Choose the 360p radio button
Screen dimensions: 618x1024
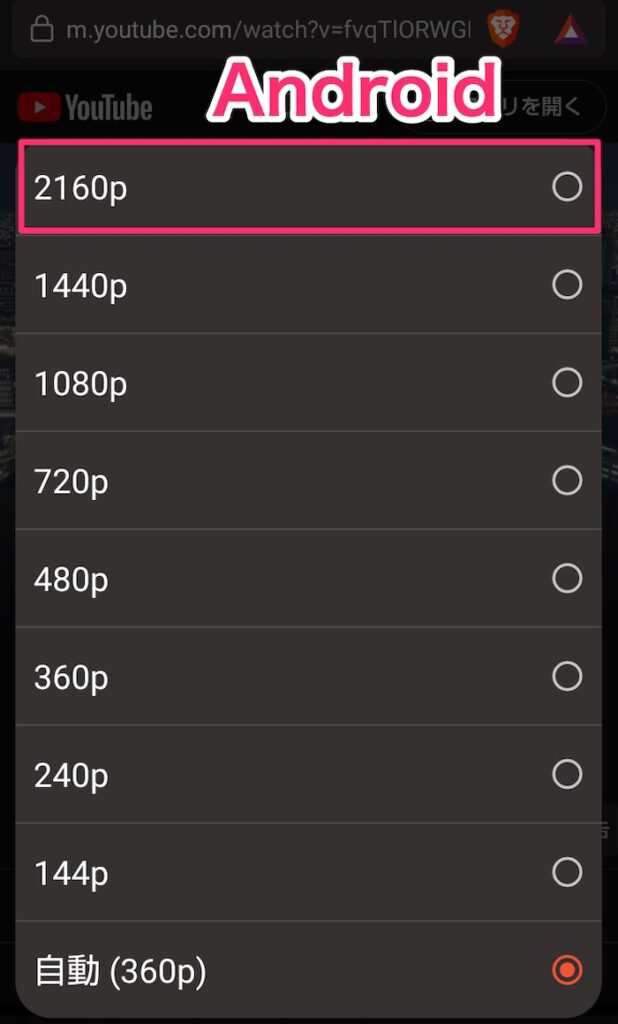566,676
